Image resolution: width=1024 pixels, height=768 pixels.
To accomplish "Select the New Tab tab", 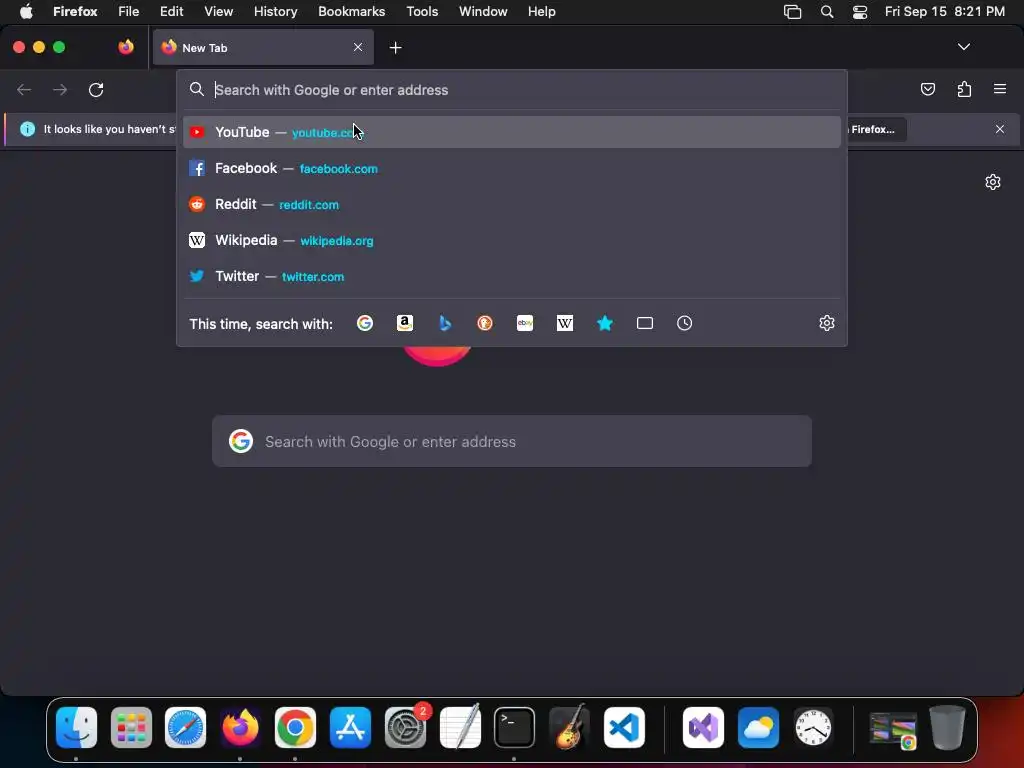I will point(263,47).
